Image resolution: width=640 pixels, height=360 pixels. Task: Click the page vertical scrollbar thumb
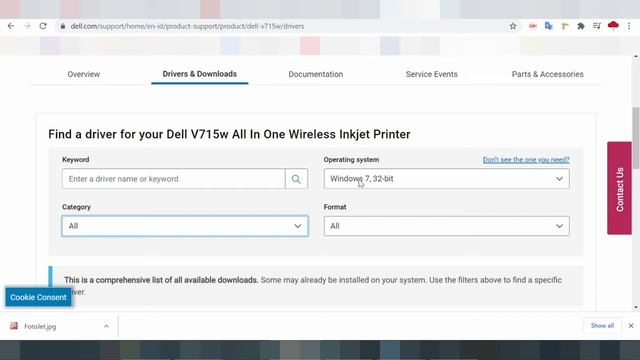[x=636, y=138]
